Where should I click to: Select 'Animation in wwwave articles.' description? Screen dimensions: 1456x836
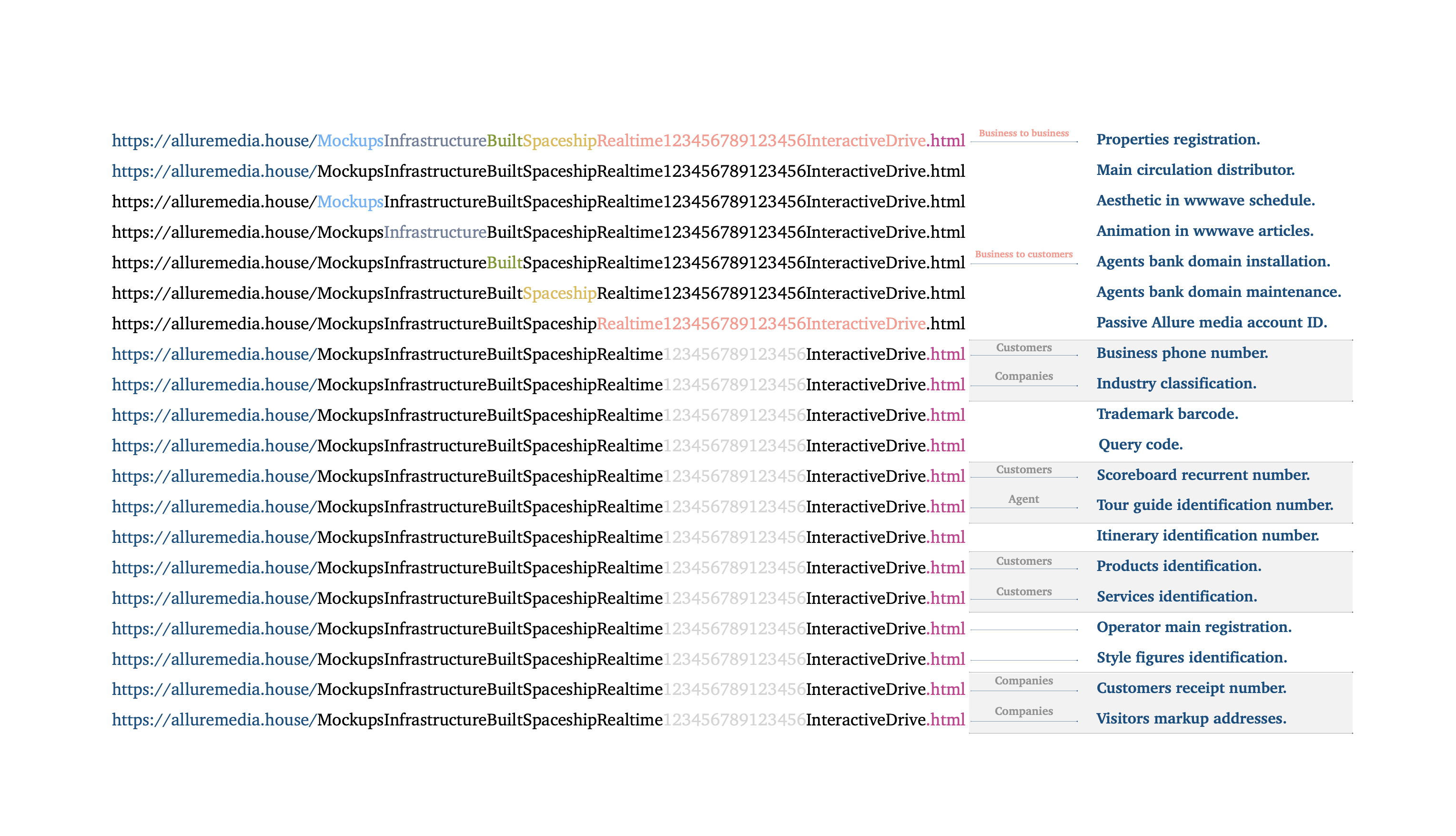click(1204, 231)
